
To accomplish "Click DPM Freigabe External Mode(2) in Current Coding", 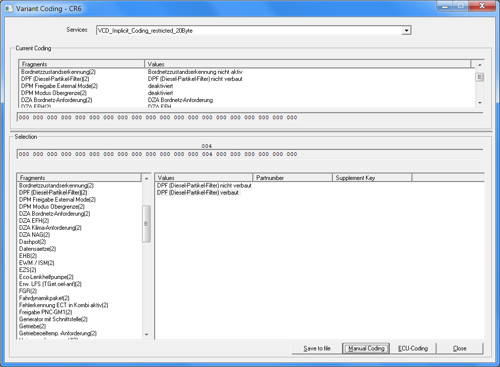I will coord(59,86).
